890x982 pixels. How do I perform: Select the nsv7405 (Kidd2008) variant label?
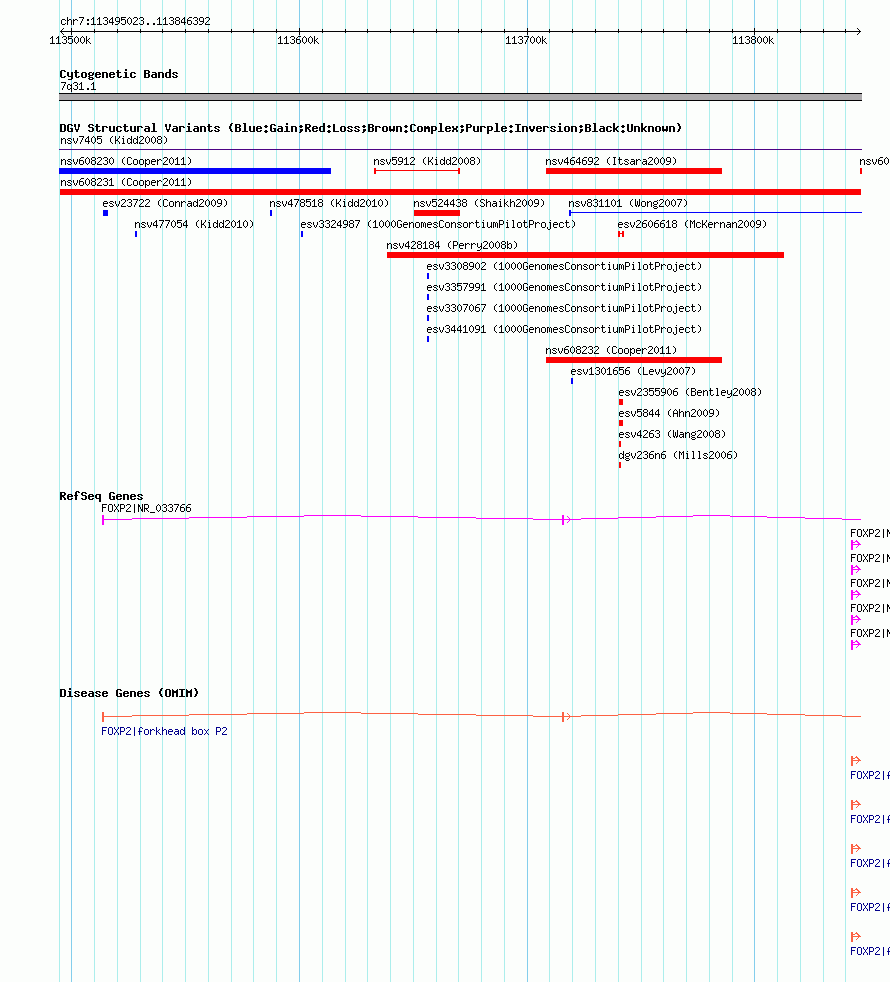(114, 140)
